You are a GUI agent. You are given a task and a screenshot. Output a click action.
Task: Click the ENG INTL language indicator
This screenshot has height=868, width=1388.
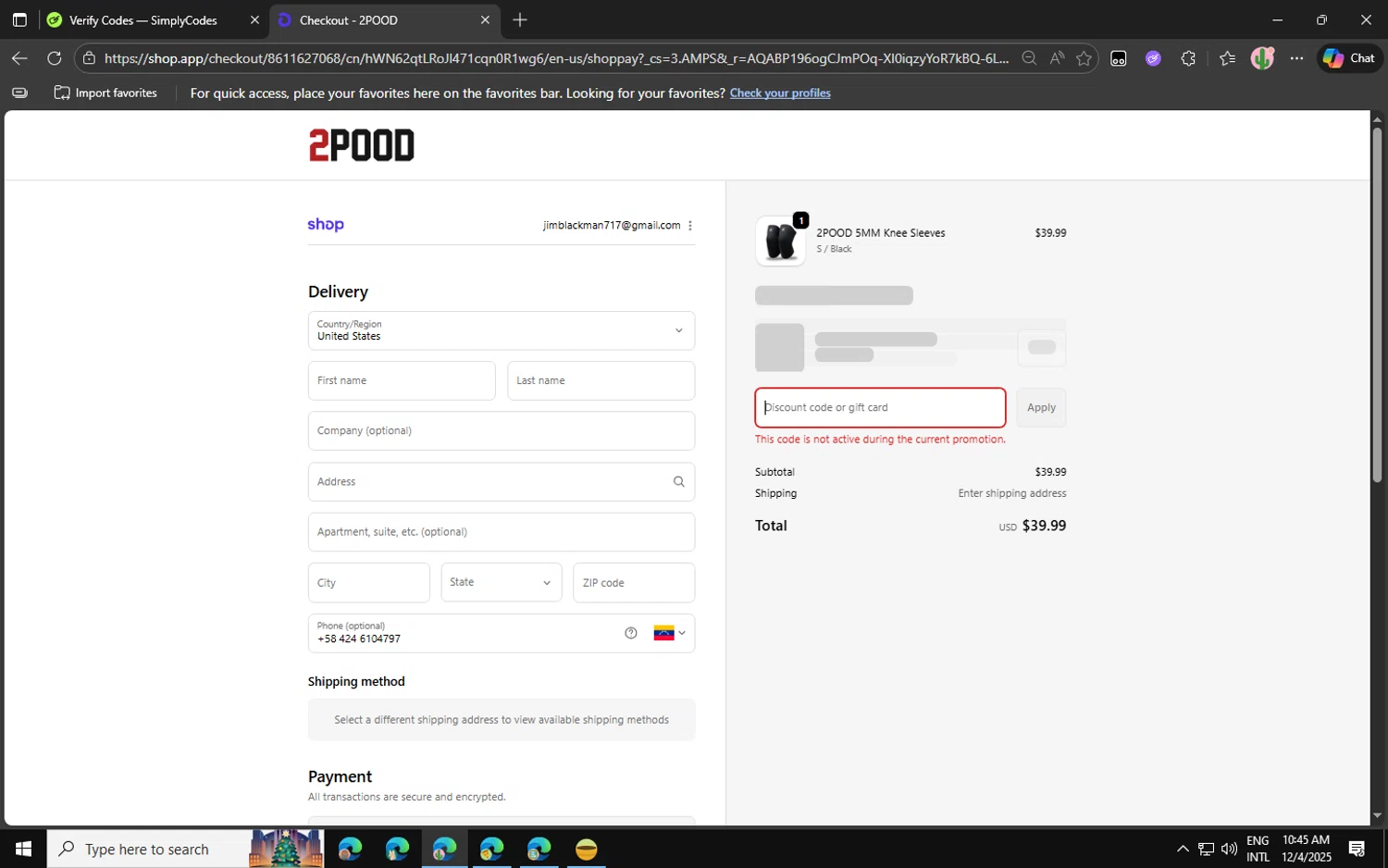click(1258, 849)
